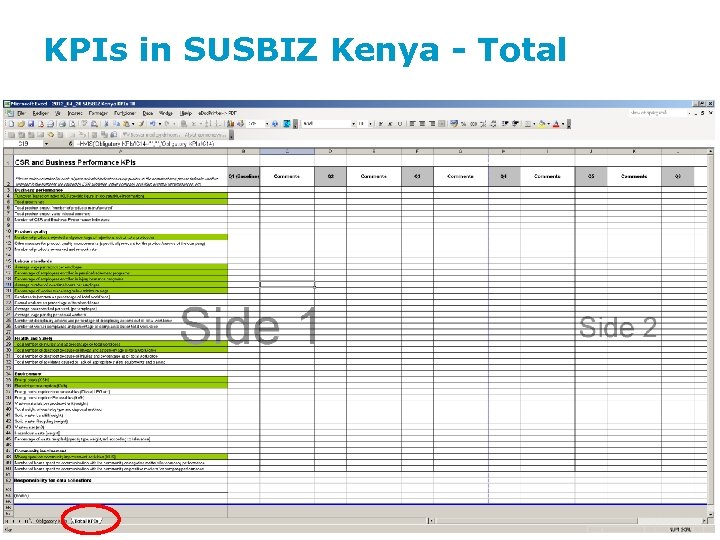Click the horizontal scrollbar at bottom
Image resolution: width=720 pixels, height=540 pixels.
[x=567, y=521]
